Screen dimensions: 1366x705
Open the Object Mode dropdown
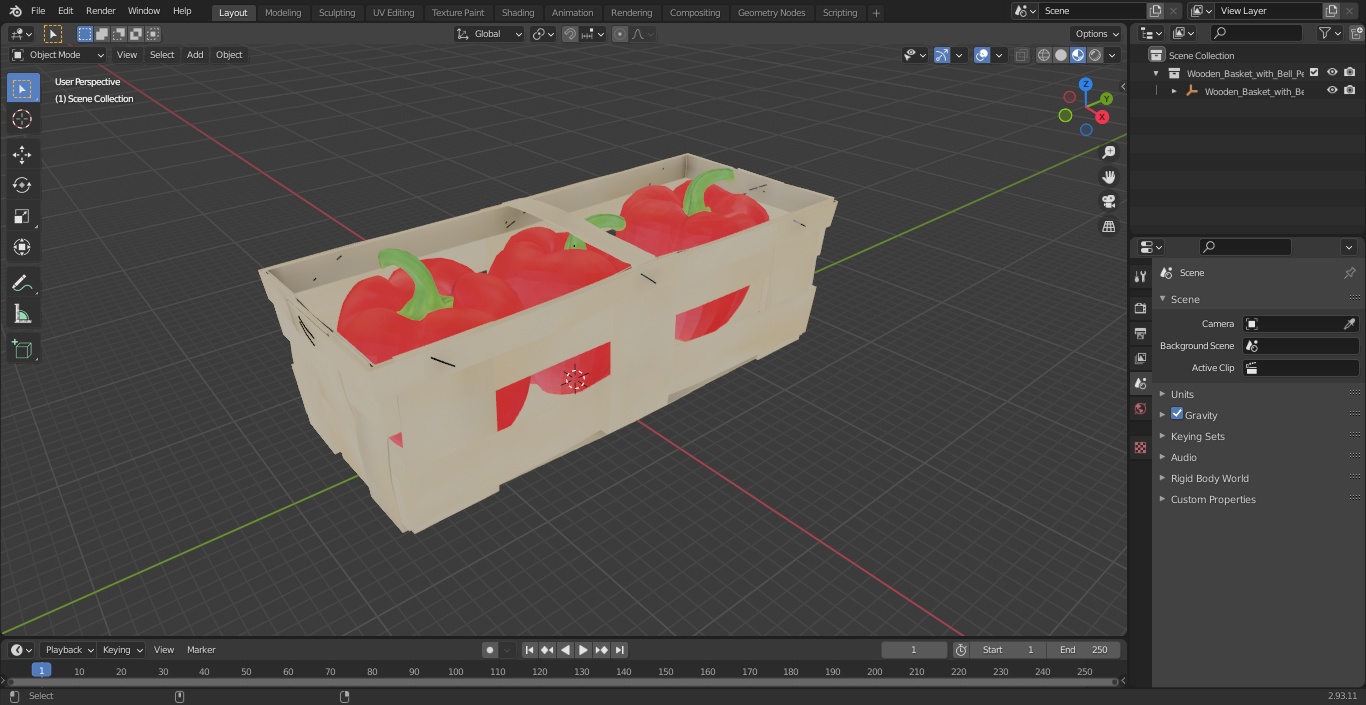(x=58, y=55)
